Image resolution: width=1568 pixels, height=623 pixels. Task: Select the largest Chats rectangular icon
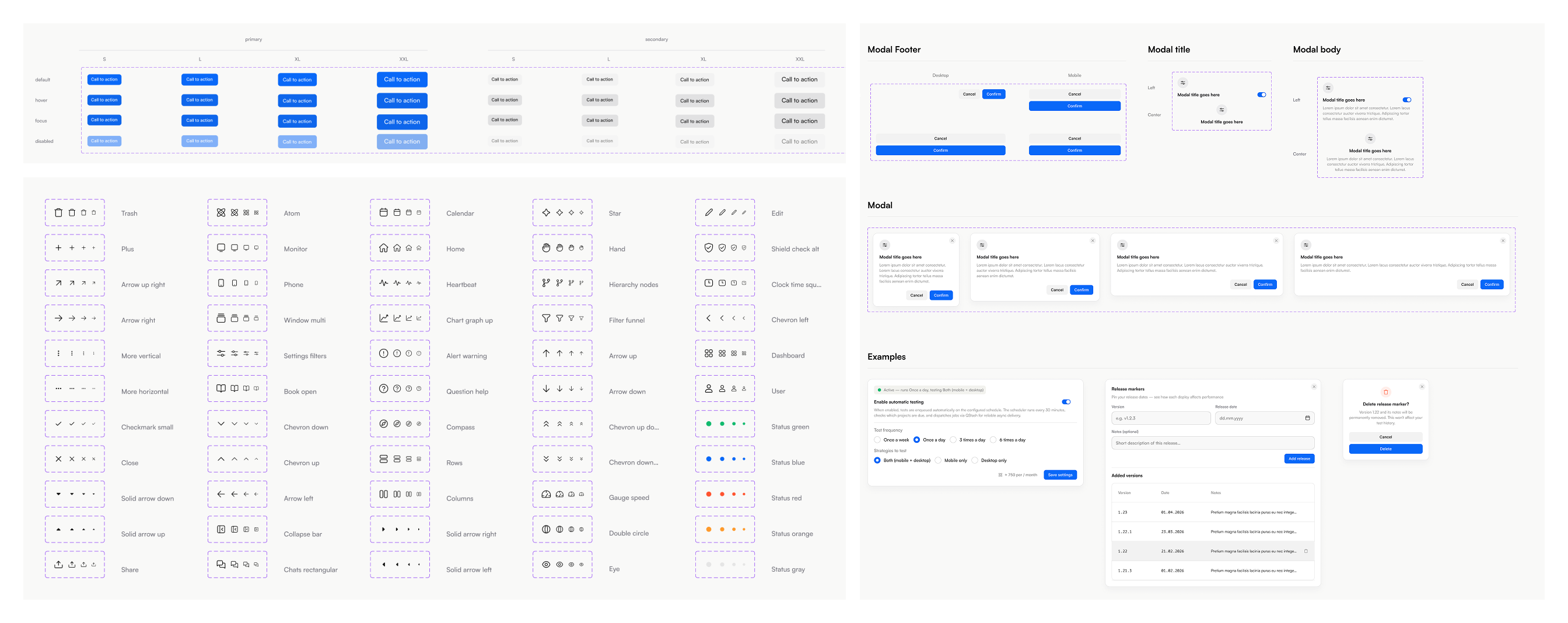221,565
